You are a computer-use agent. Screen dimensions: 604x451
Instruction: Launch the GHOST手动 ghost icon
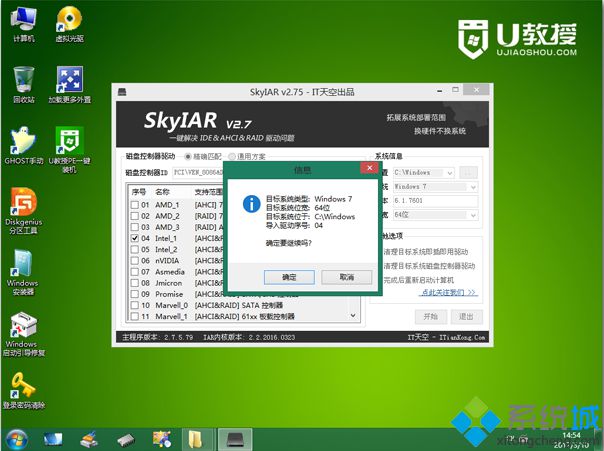point(24,146)
